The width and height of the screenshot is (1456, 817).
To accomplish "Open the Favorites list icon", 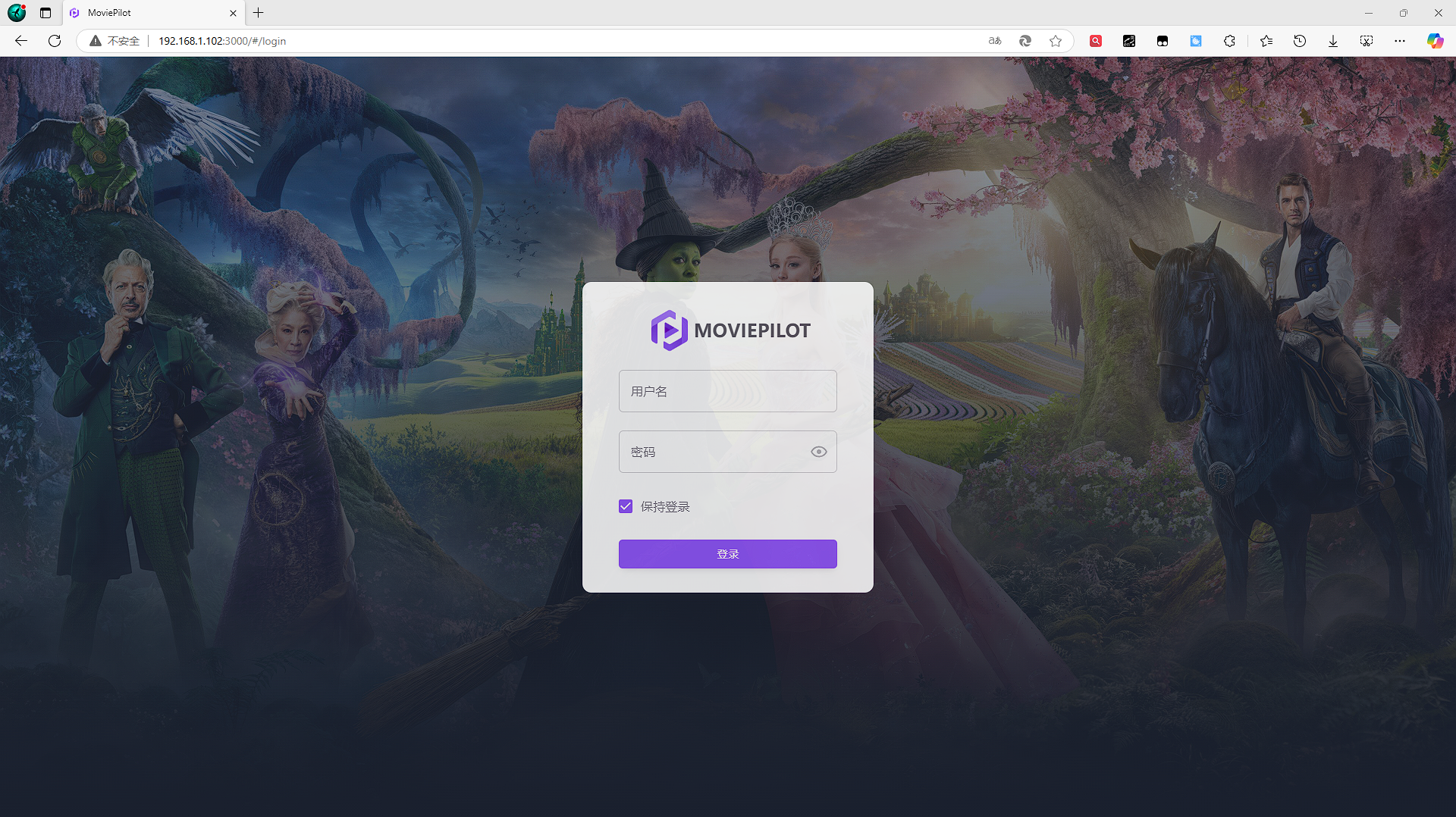I will click(x=1266, y=41).
